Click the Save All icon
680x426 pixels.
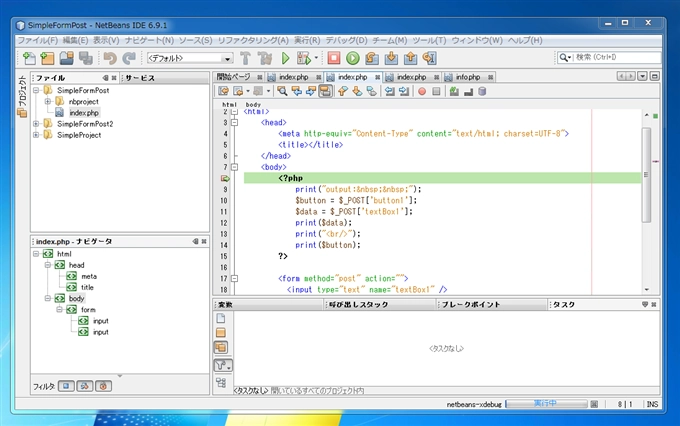(x=85, y=58)
